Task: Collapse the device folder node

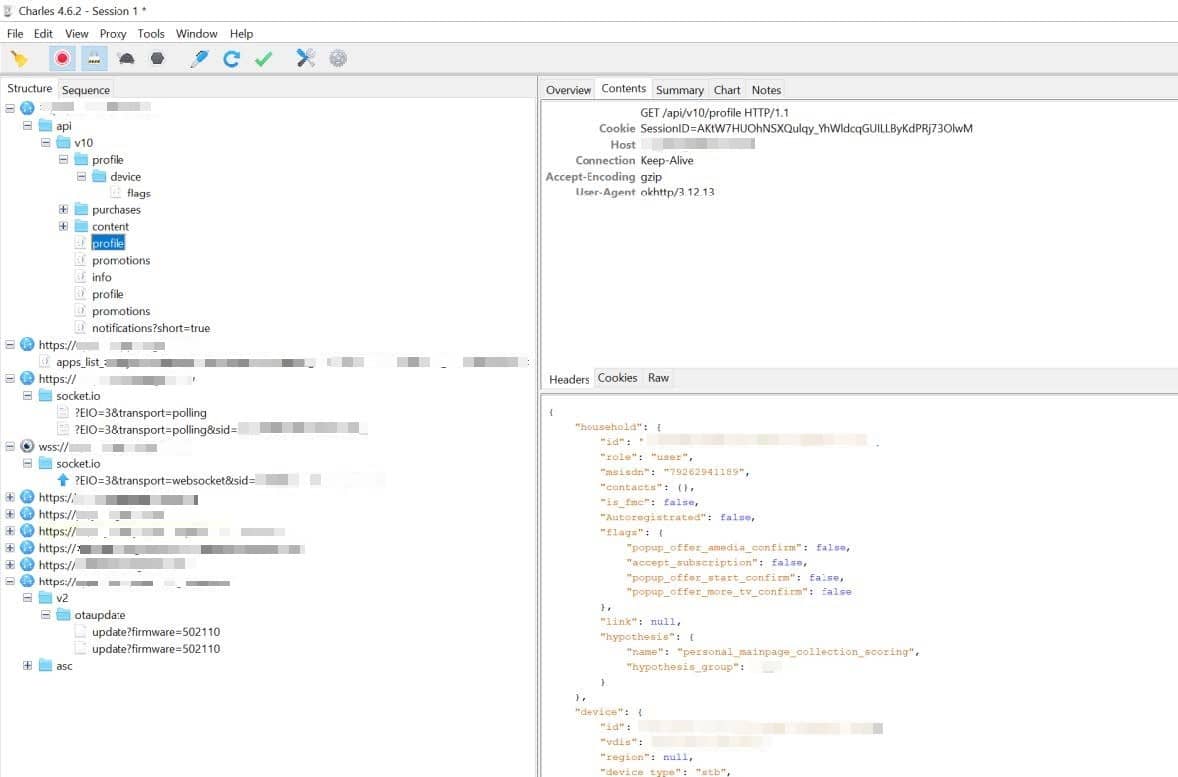Action: (x=82, y=177)
